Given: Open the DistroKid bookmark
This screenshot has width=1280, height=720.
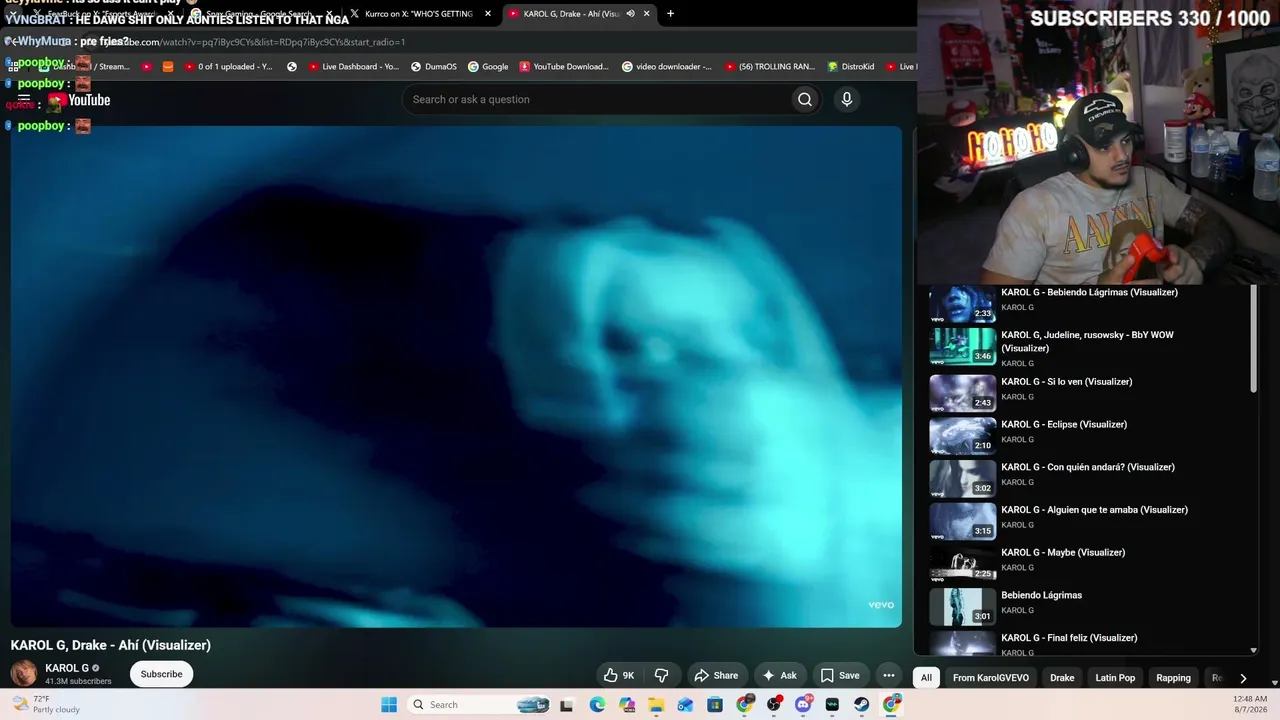Looking at the screenshot, I should (851, 67).
